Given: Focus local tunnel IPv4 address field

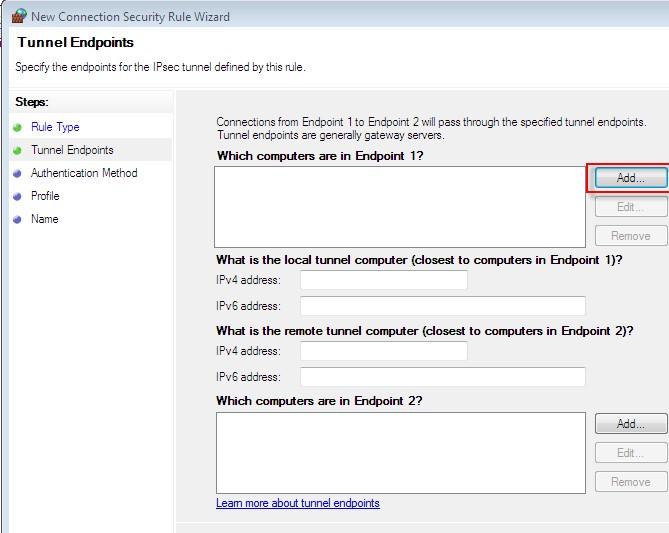Looking at the screenshot, I should pos(383,280).
